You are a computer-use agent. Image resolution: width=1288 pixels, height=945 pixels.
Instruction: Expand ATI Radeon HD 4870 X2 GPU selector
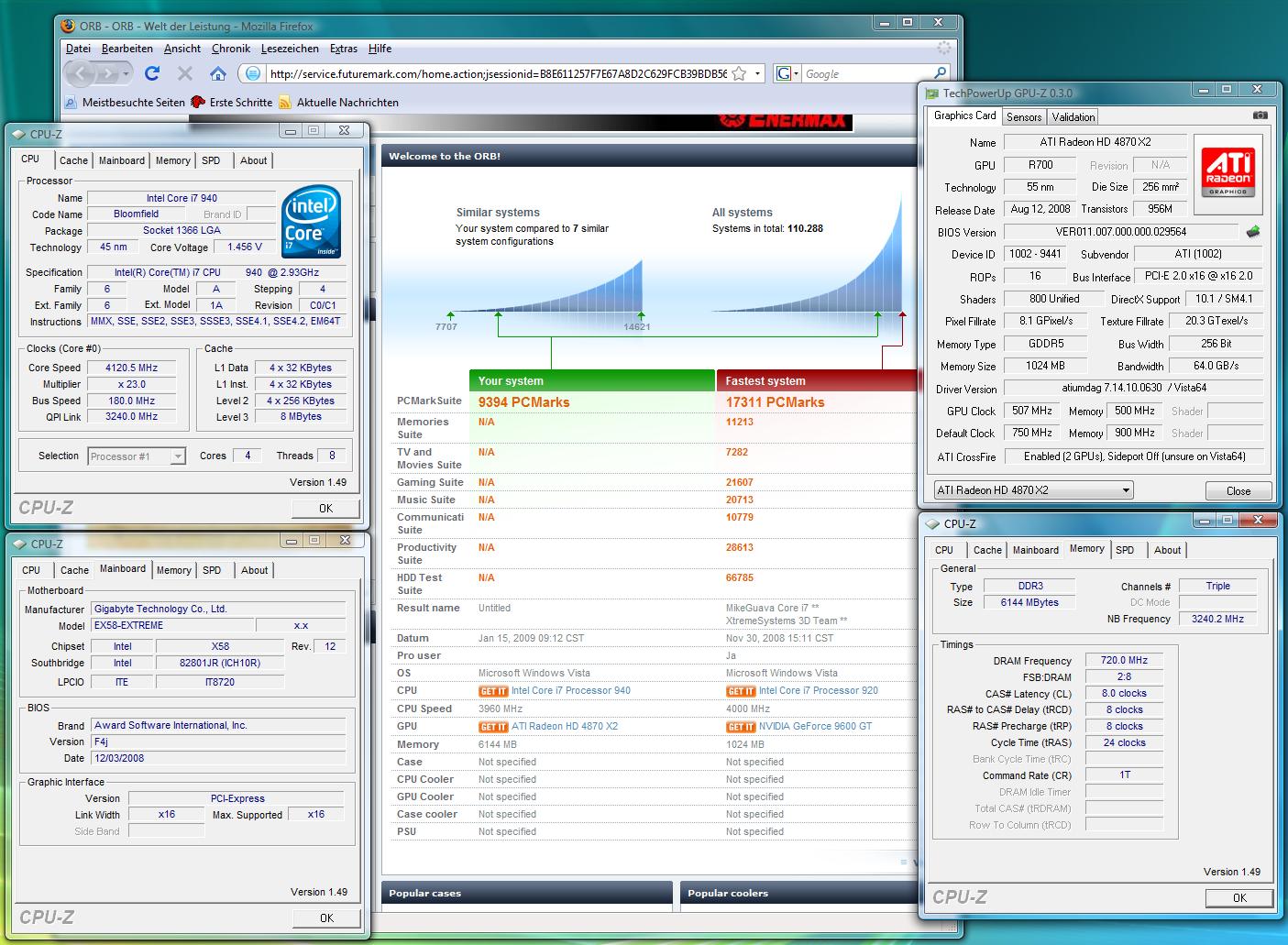[1033, 490]
